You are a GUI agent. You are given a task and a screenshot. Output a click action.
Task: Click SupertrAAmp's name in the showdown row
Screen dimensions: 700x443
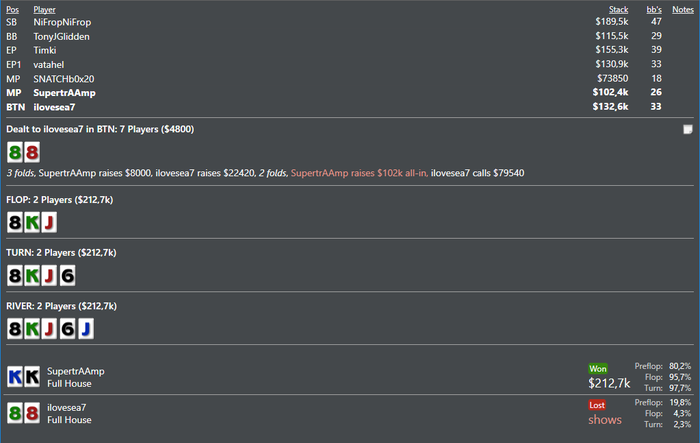point(75,371)
